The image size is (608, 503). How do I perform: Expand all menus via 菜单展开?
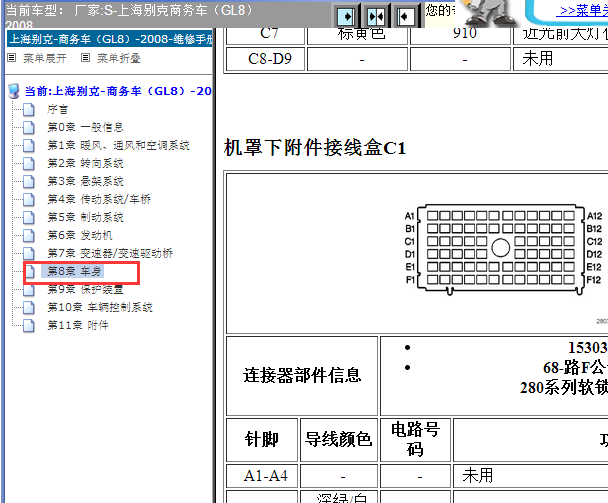(45, 58)
